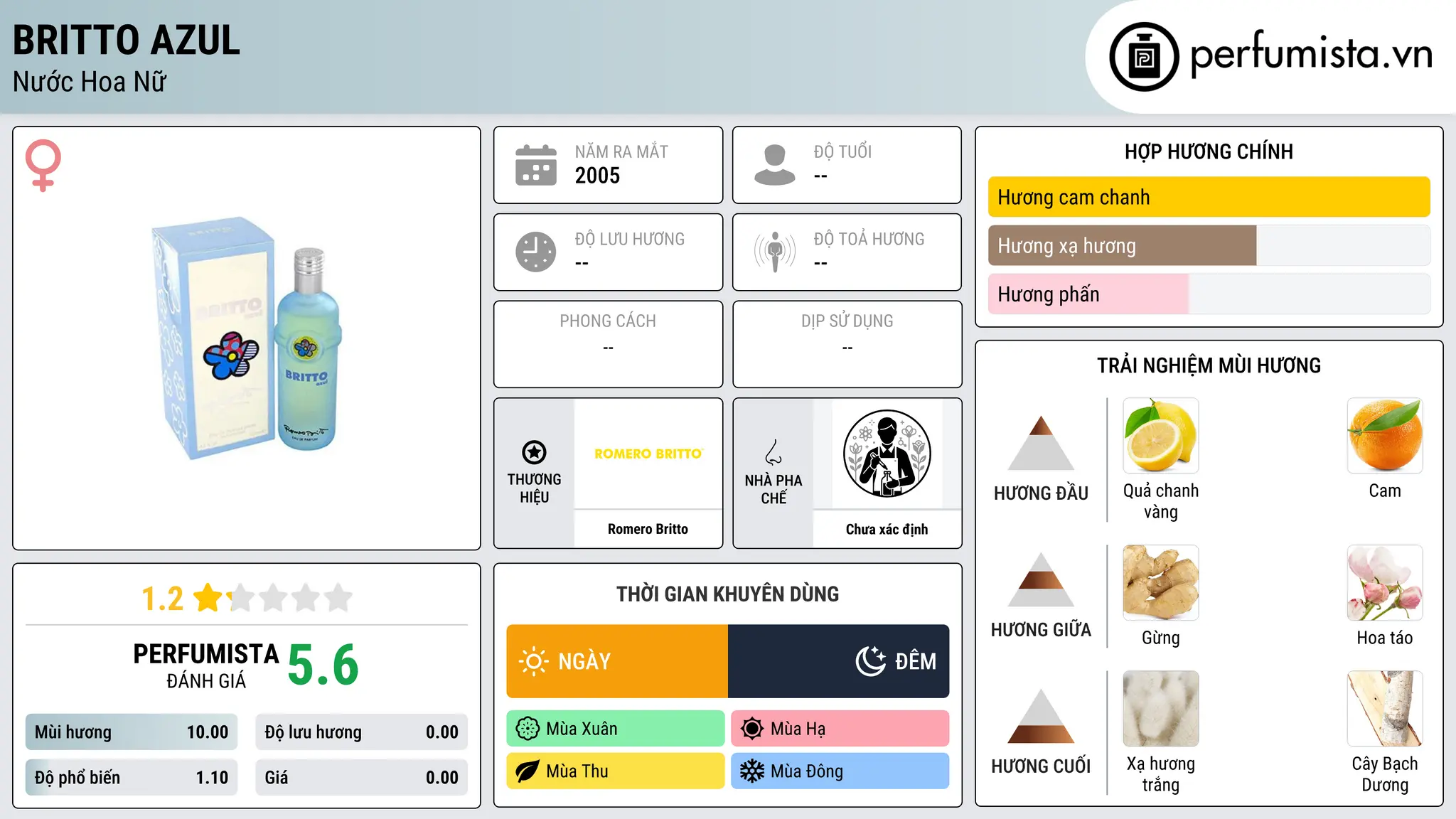Click the BRITTO AZUL title

coord(127,41)
